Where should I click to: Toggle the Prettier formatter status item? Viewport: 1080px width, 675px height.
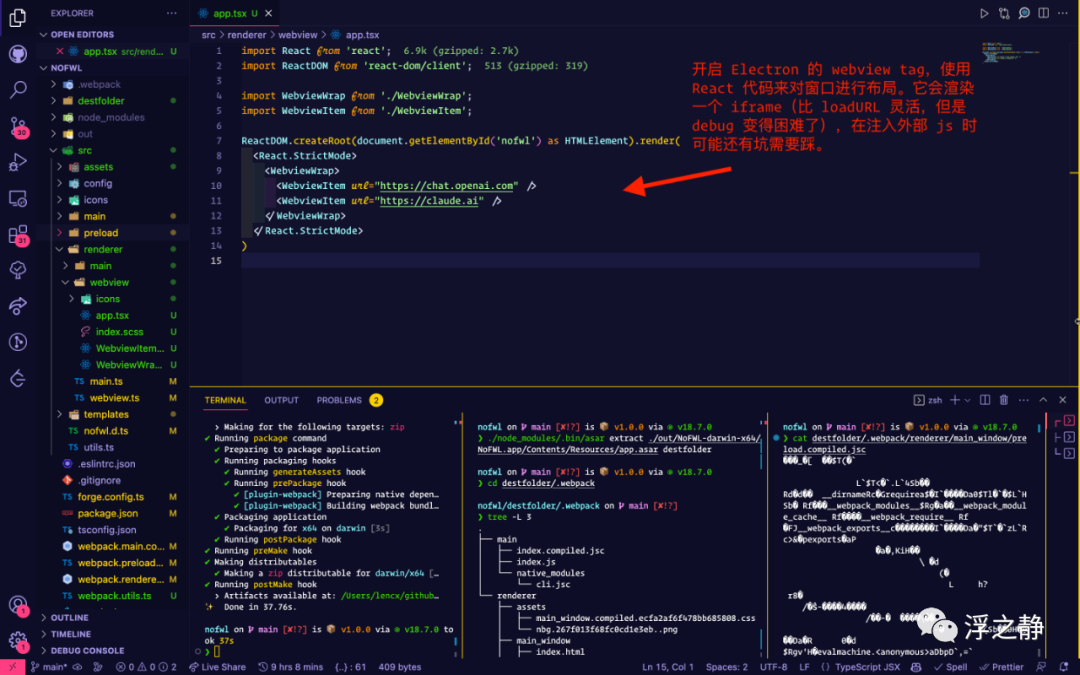point(1002,667)
